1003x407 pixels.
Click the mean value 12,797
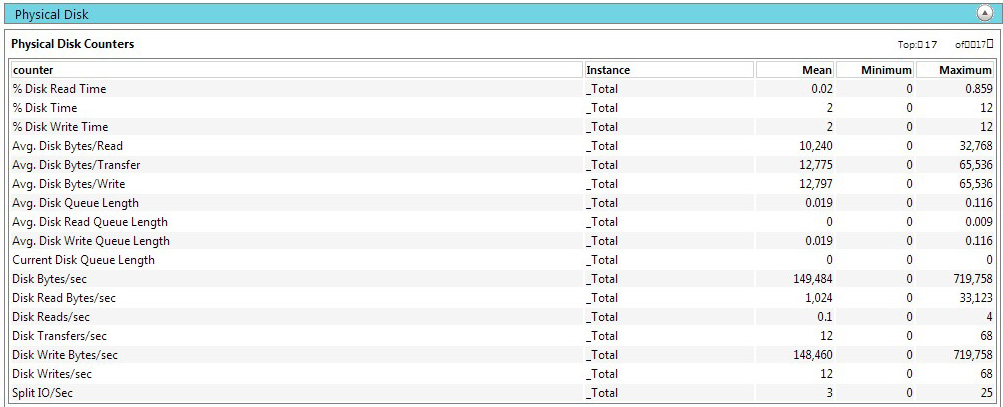(x=816, y=184)
